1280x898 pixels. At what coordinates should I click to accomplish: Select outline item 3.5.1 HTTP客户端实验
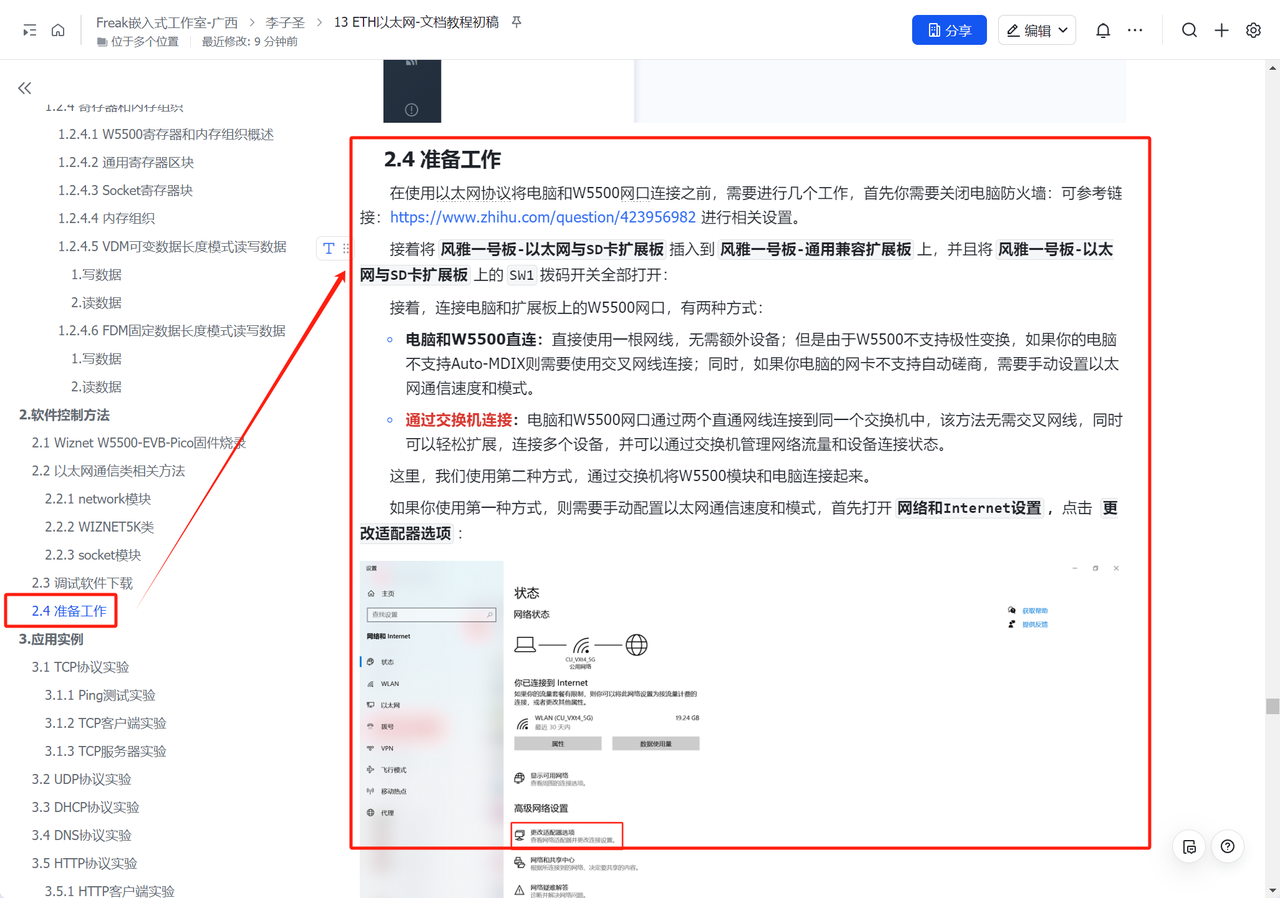pos(110,890)
